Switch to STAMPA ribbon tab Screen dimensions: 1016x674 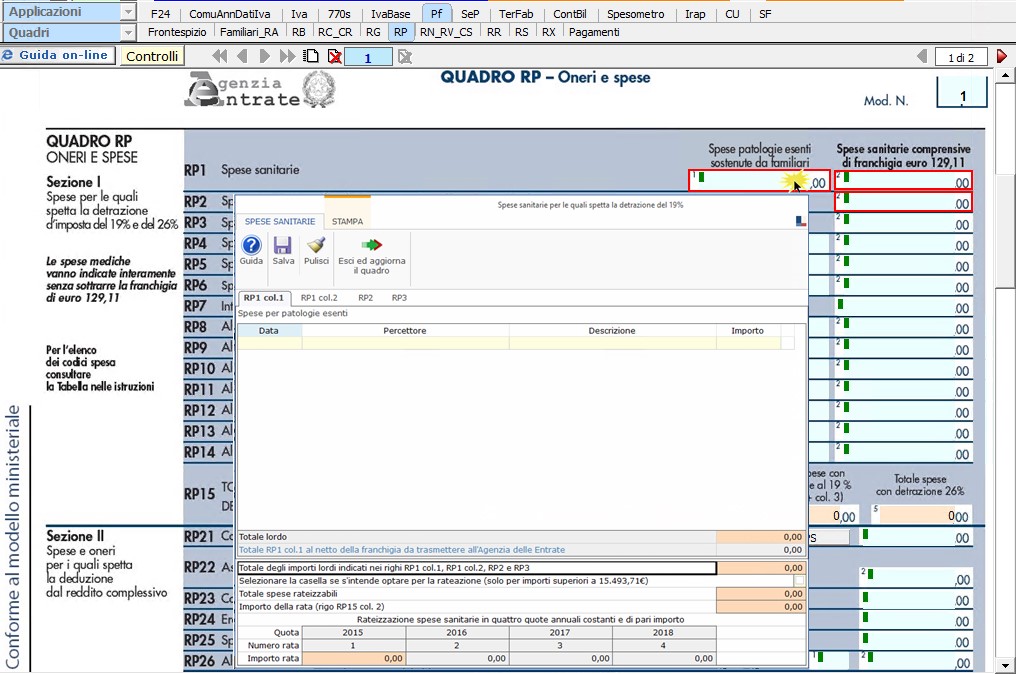tap(347, 221)
